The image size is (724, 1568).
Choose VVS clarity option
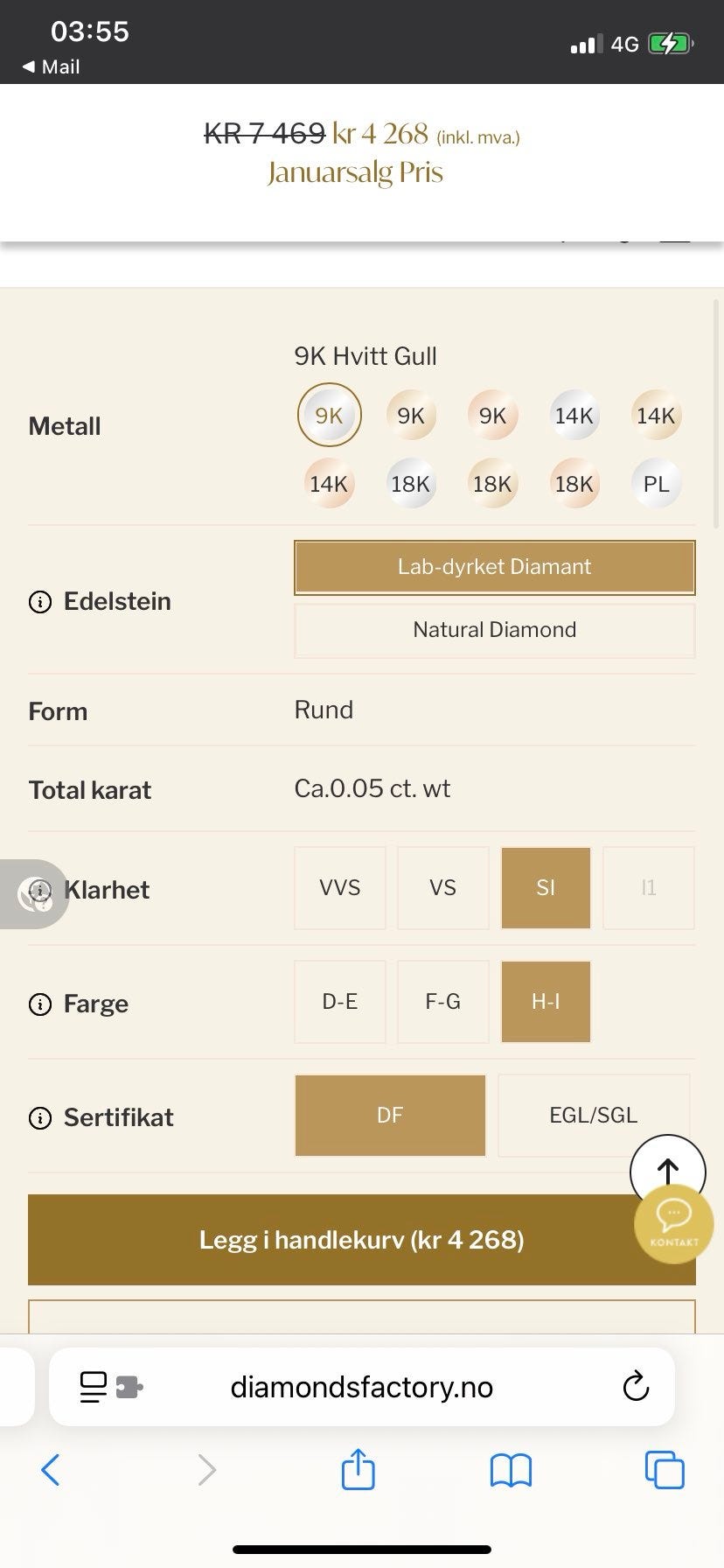(340, 888)
